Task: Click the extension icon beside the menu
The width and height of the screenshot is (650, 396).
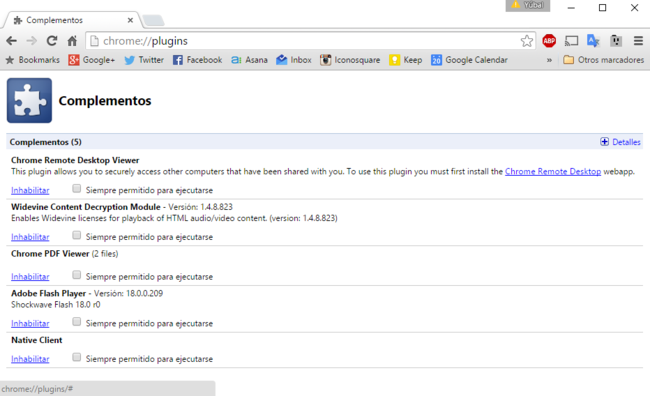Action: click(x=616, y=41)
